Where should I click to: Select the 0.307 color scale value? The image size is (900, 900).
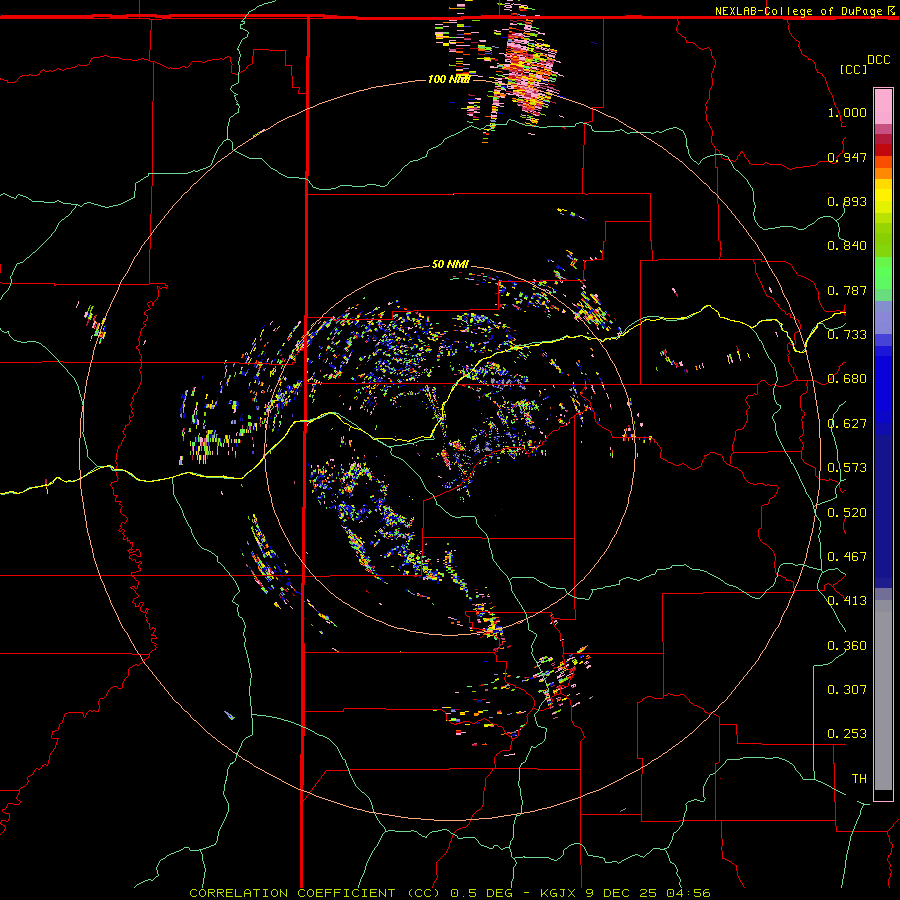[847, 689]
